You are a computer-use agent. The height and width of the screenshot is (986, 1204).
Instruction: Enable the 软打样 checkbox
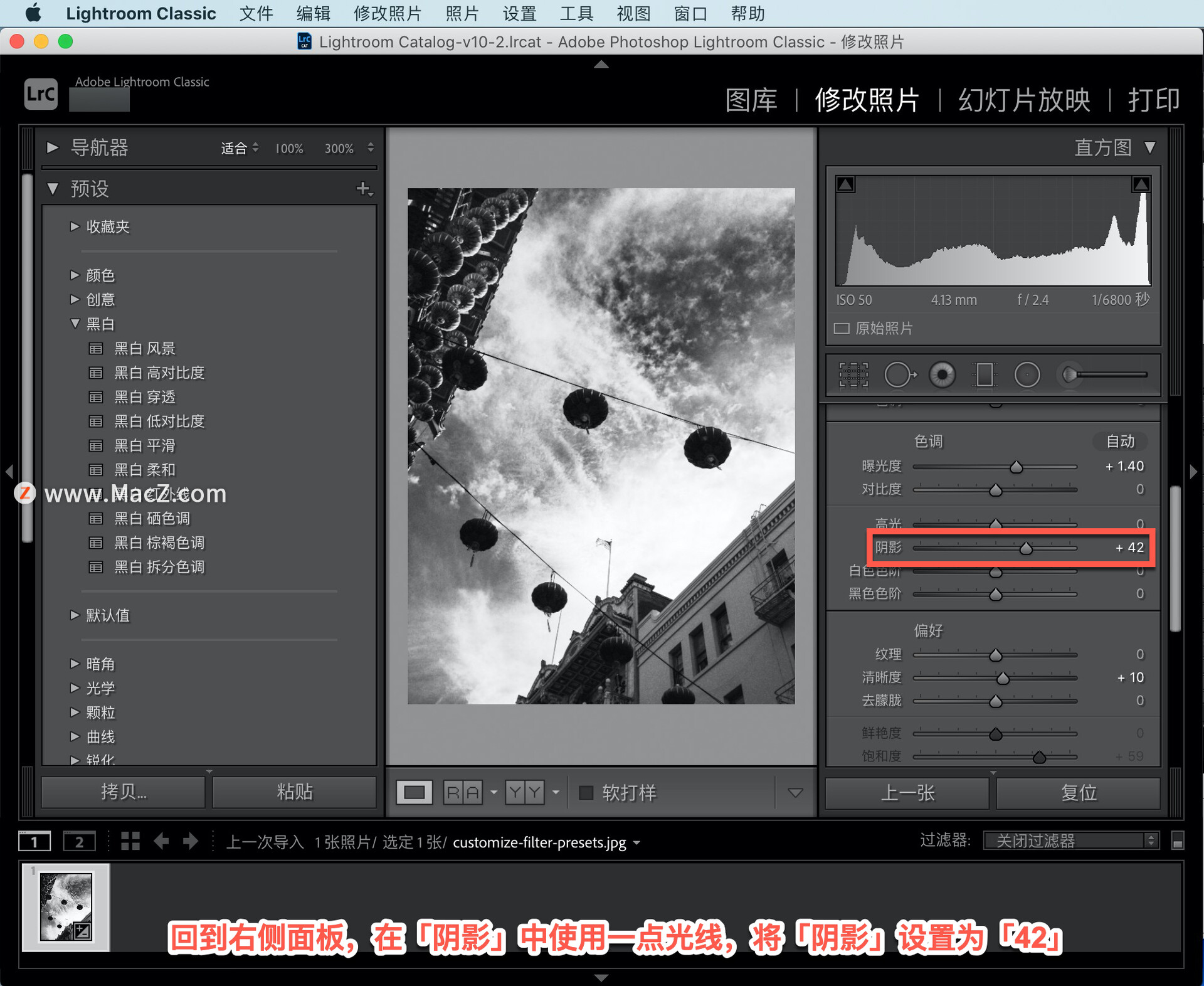[x=586, y=793]
